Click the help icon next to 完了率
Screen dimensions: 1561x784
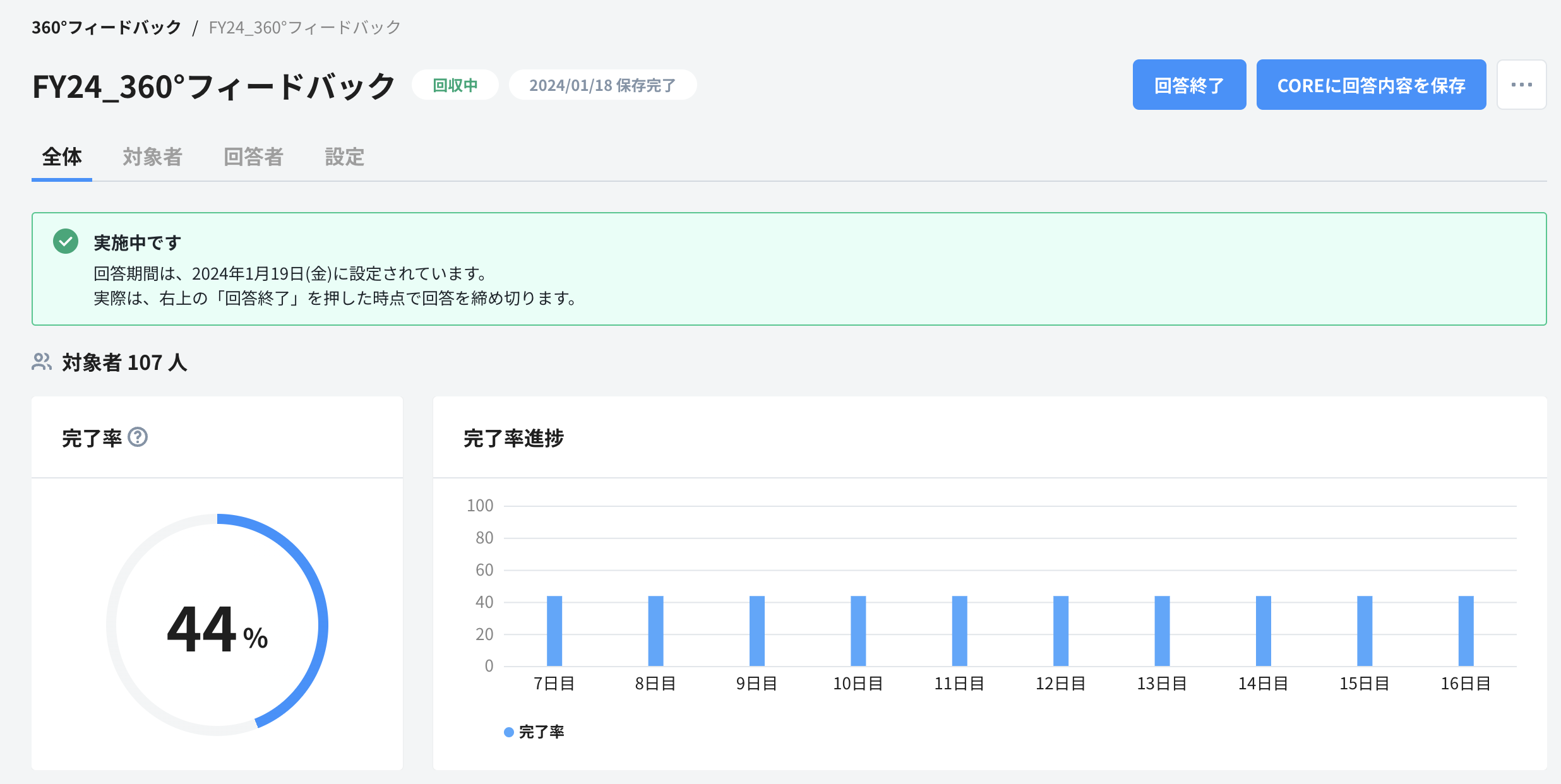click(138, 436)
